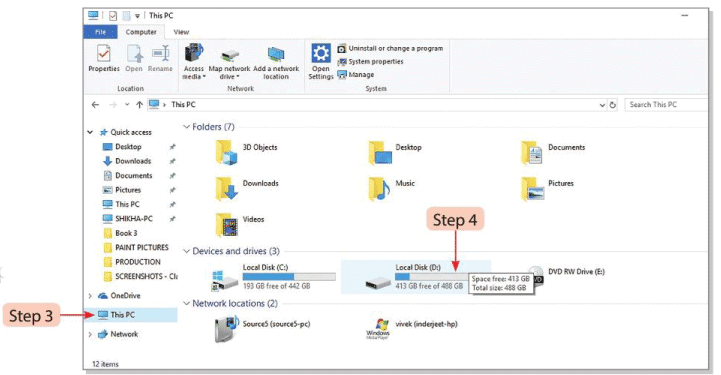Select the Pictures folder icon in Folders
This screenshot has width=721, height=375.
point(532,188)
